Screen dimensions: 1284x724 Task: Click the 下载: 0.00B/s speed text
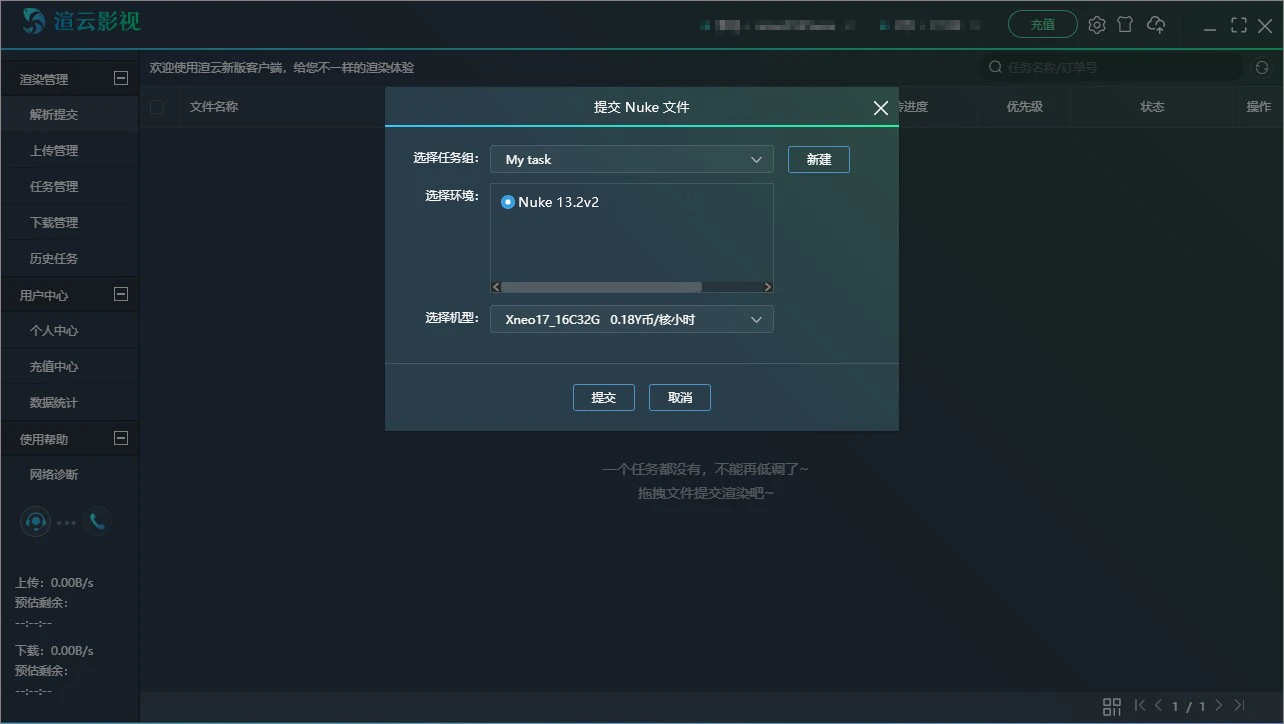click(54, 651)
